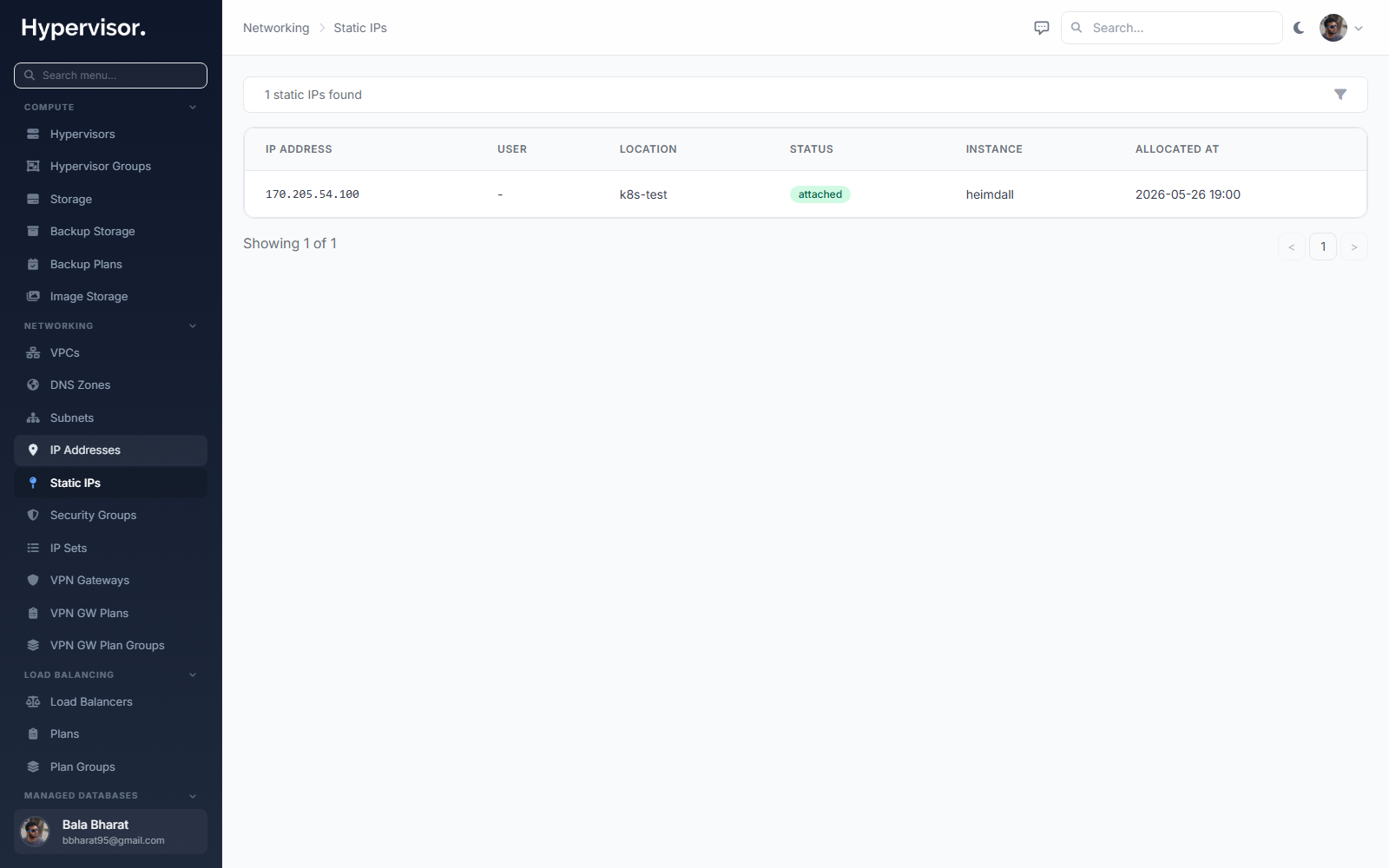Select Security Groups in the sidebar
The height and width of the screenshot is (868, 1389).
coord(110,515)
